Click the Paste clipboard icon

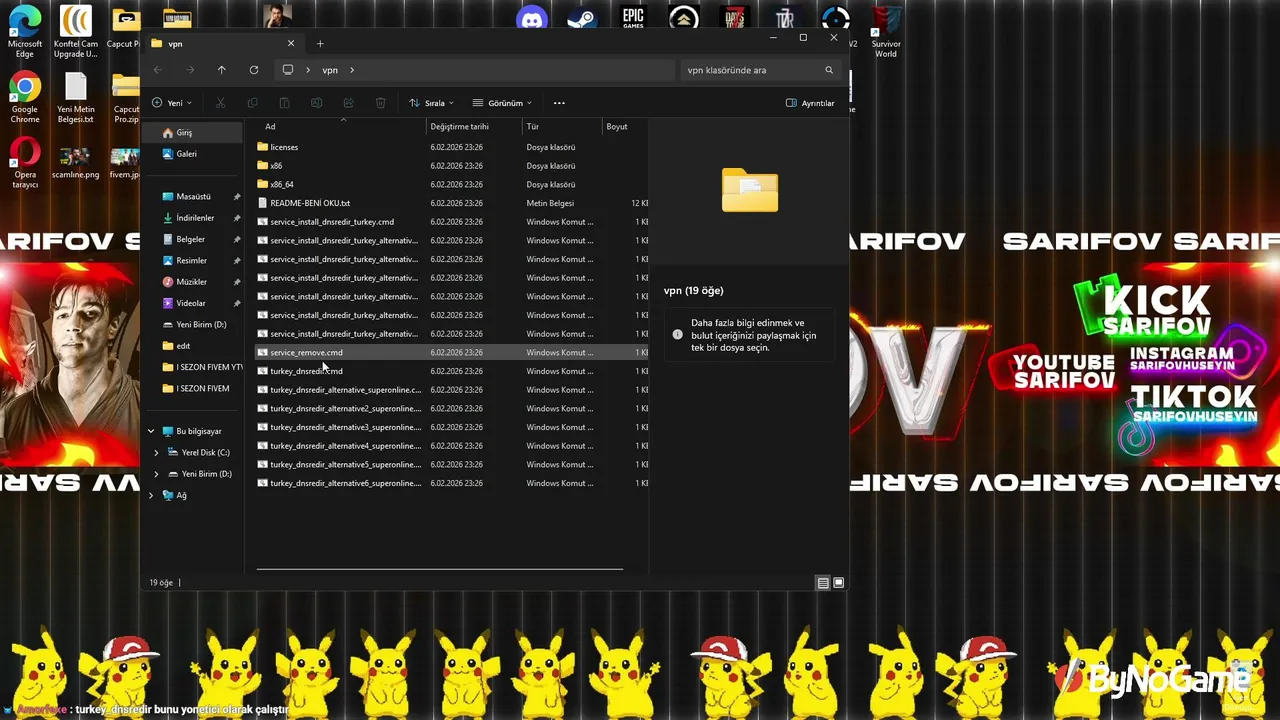284,103
